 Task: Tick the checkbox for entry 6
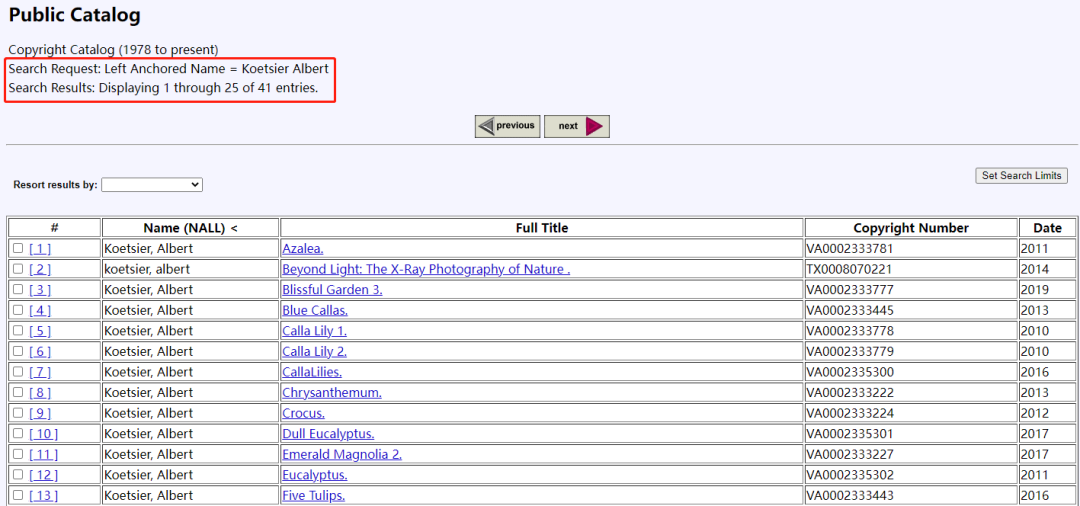[x=18, y=352]
